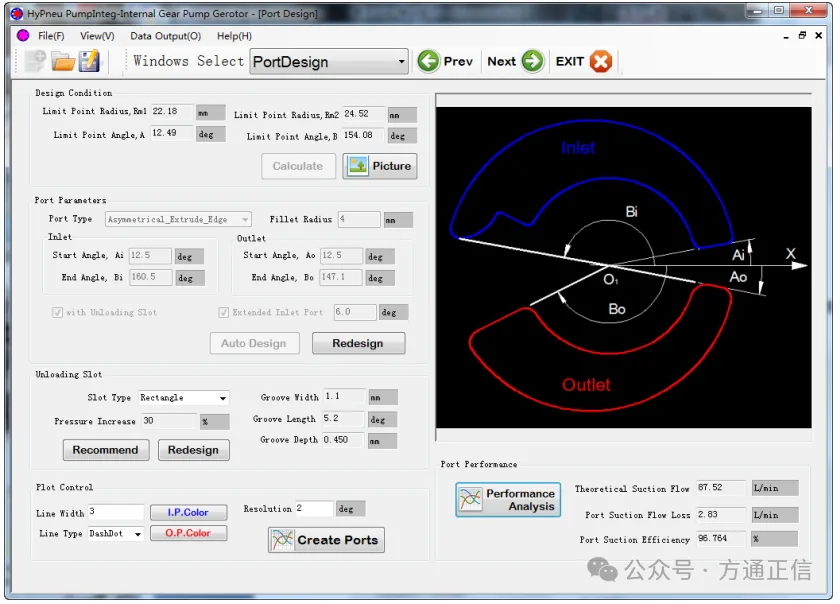The image size is (840, 604).
Task: Click the Groove Width input field
Action: 344,397
